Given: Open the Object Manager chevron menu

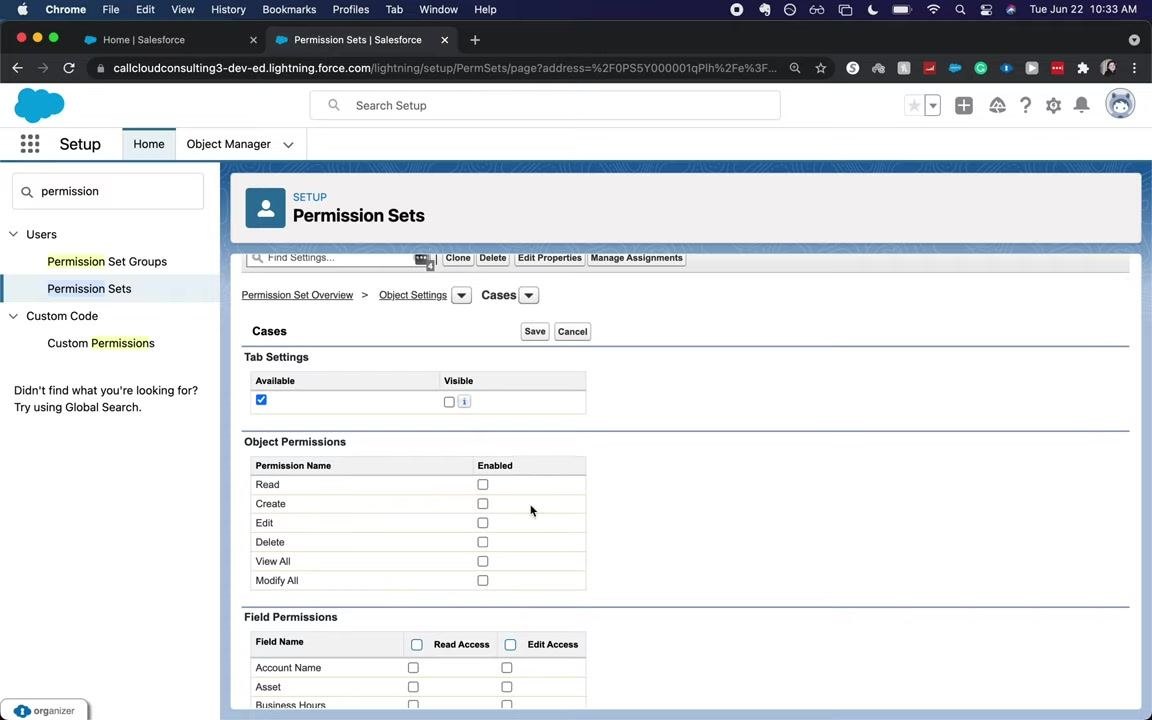Looking at the screenshot, I should click(x=289, y=145).
